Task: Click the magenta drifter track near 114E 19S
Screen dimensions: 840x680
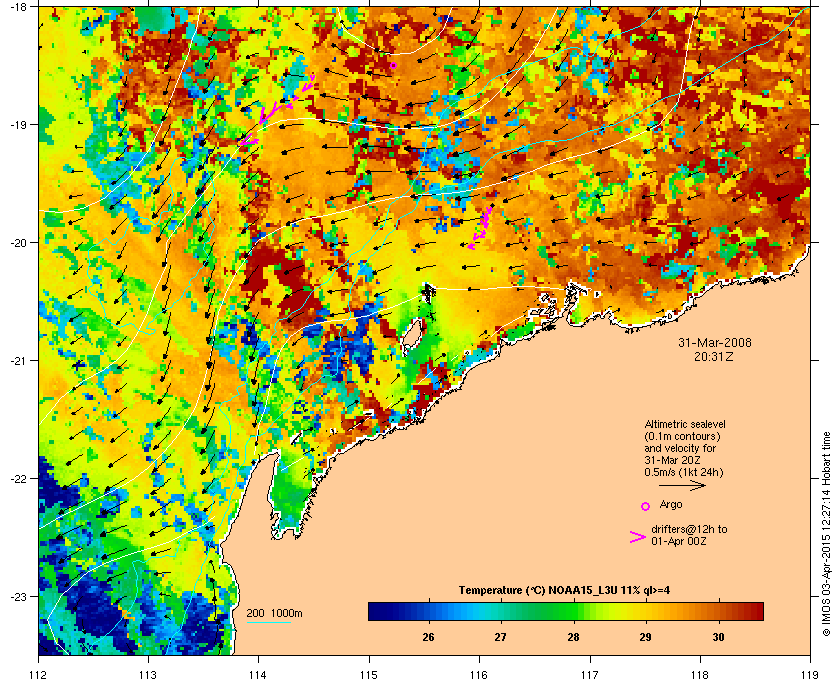Action: pos(276,110)
